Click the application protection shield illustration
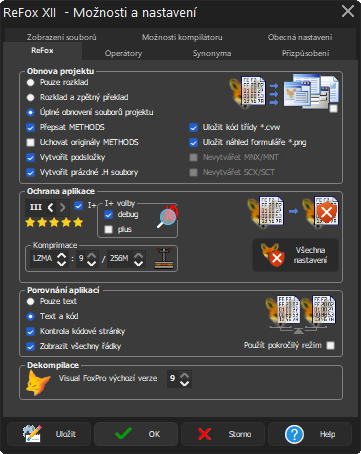361x454 pixels. click(293, 211)
